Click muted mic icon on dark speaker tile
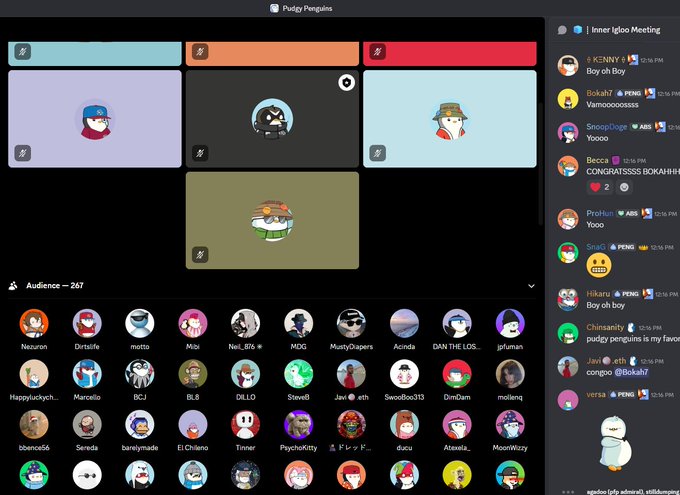The width and height of the screenshot is (680, 495). [200, 153]
